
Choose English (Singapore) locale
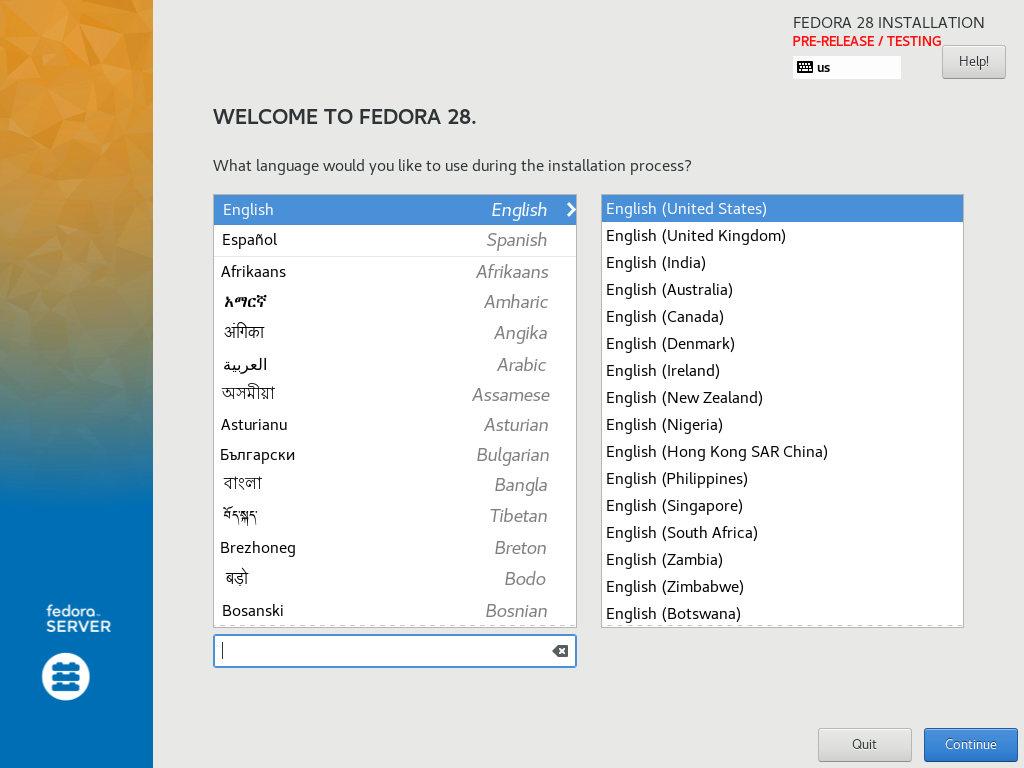[782, 505]
